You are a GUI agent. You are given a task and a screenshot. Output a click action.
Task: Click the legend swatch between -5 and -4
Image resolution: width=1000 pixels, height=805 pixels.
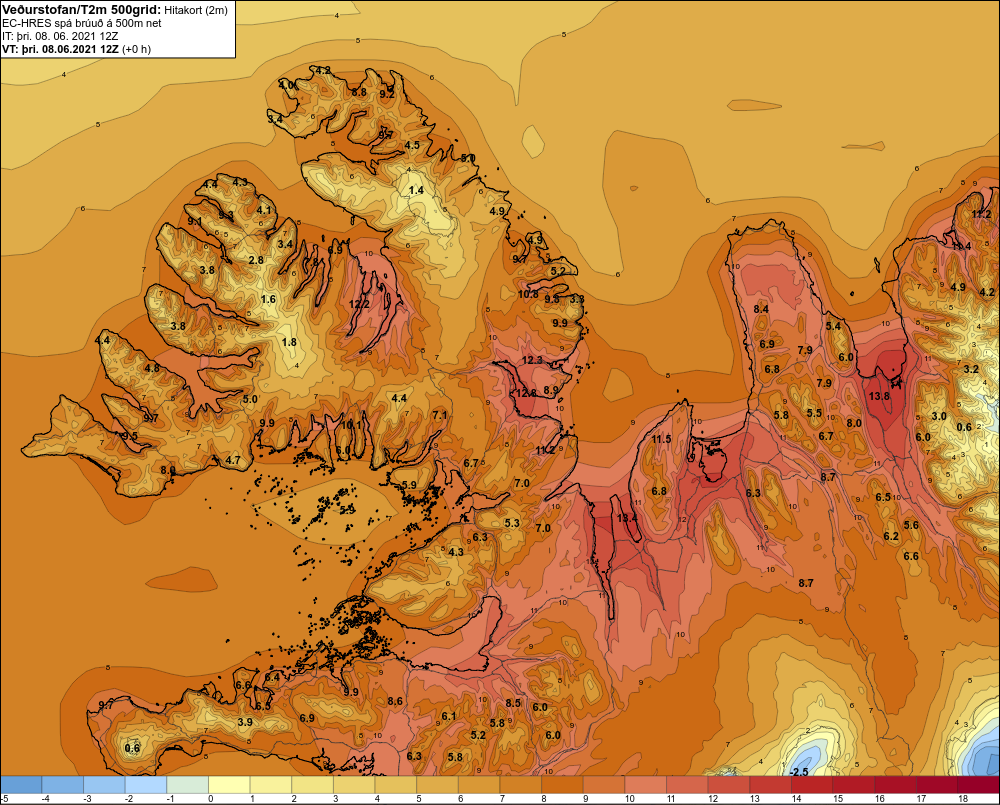point(21,785)
